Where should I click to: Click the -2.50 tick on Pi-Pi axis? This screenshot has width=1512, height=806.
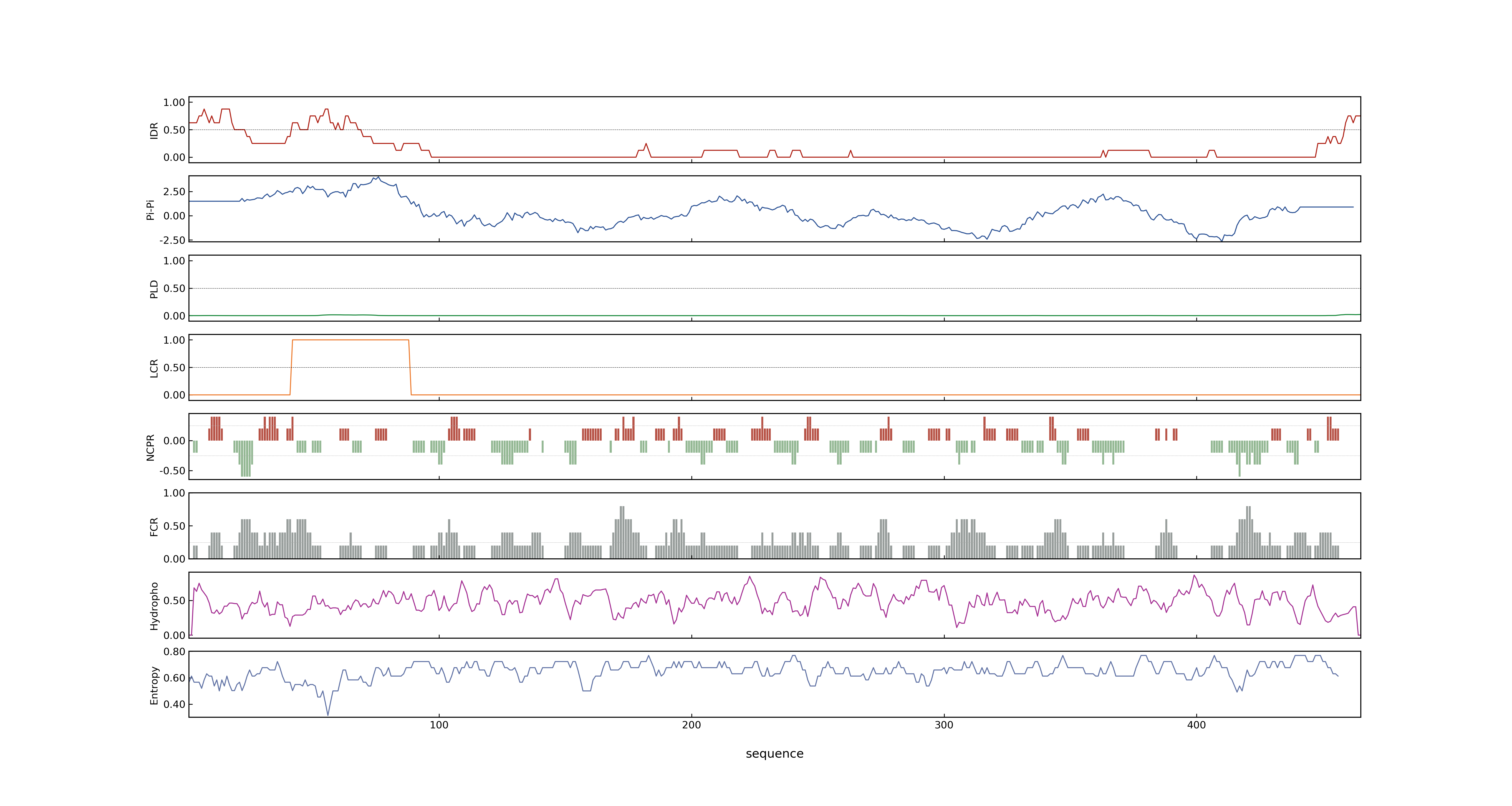[x=172, y=240]
